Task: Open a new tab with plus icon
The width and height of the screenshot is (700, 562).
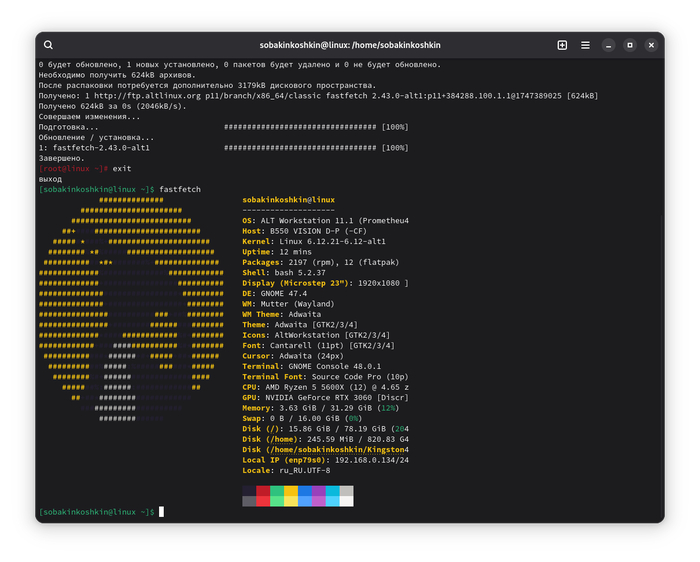Action: pyautogui.click(x=562, y=45)
